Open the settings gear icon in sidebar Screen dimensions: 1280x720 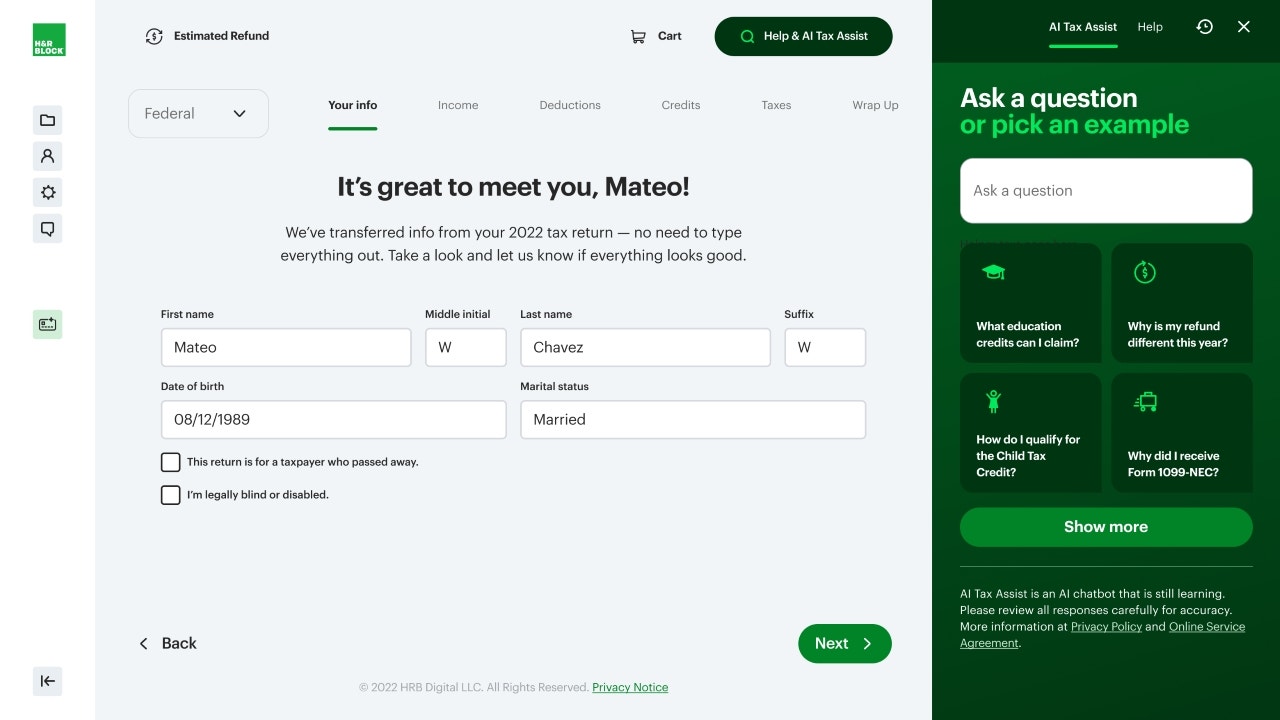click(47, 192)
